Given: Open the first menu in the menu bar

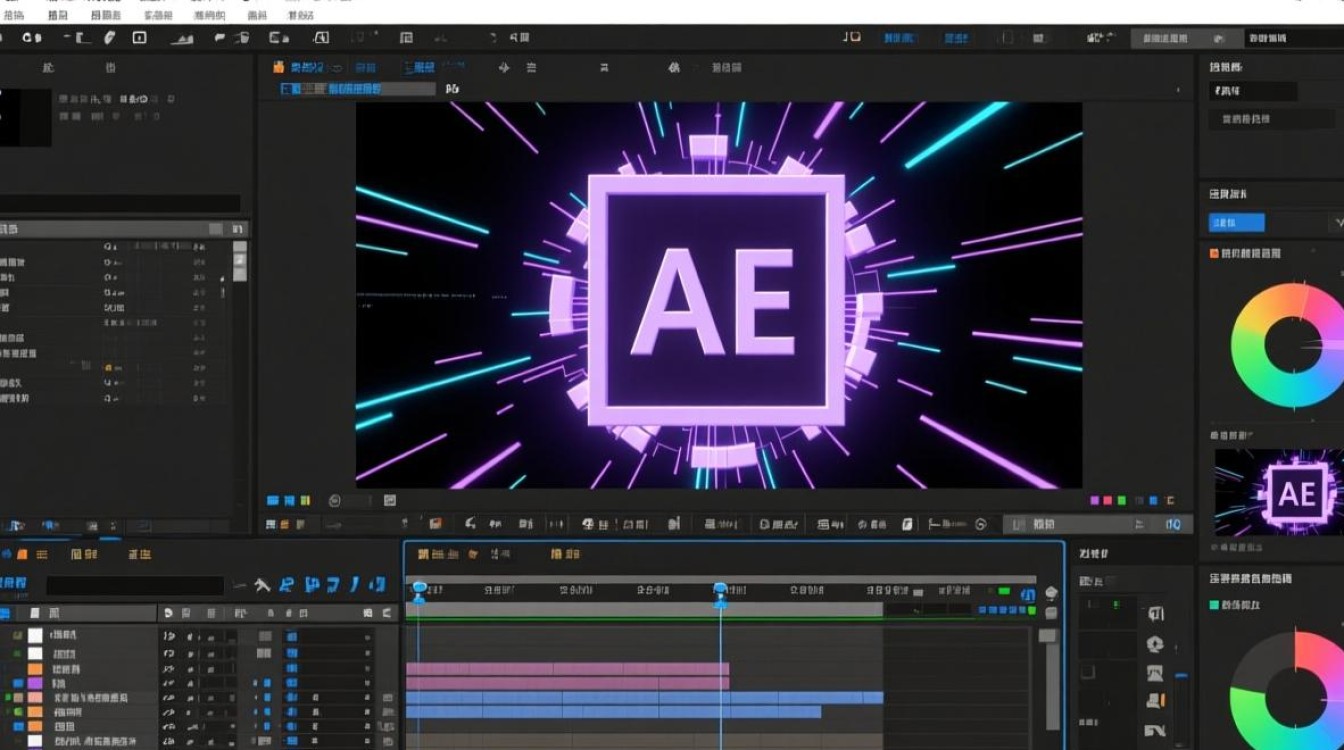Looking at the screenshot, I should [x=14, y=16].
